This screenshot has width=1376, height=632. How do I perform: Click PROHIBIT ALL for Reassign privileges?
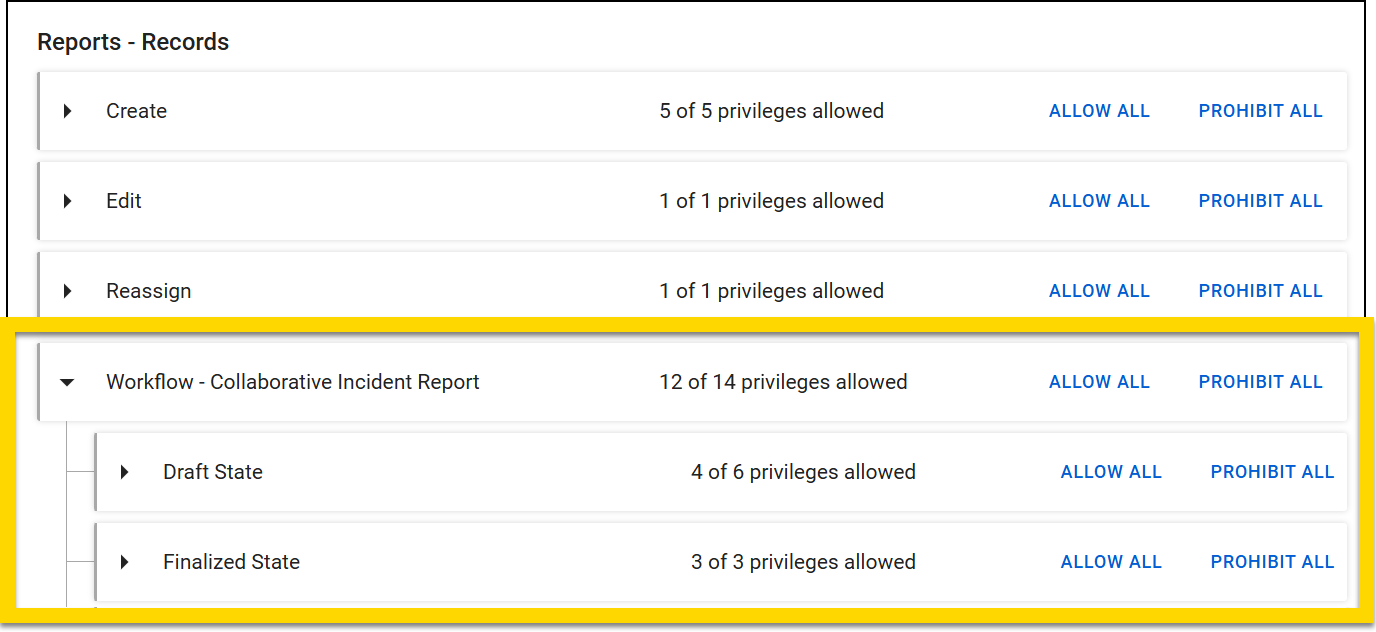(1259, 291)
